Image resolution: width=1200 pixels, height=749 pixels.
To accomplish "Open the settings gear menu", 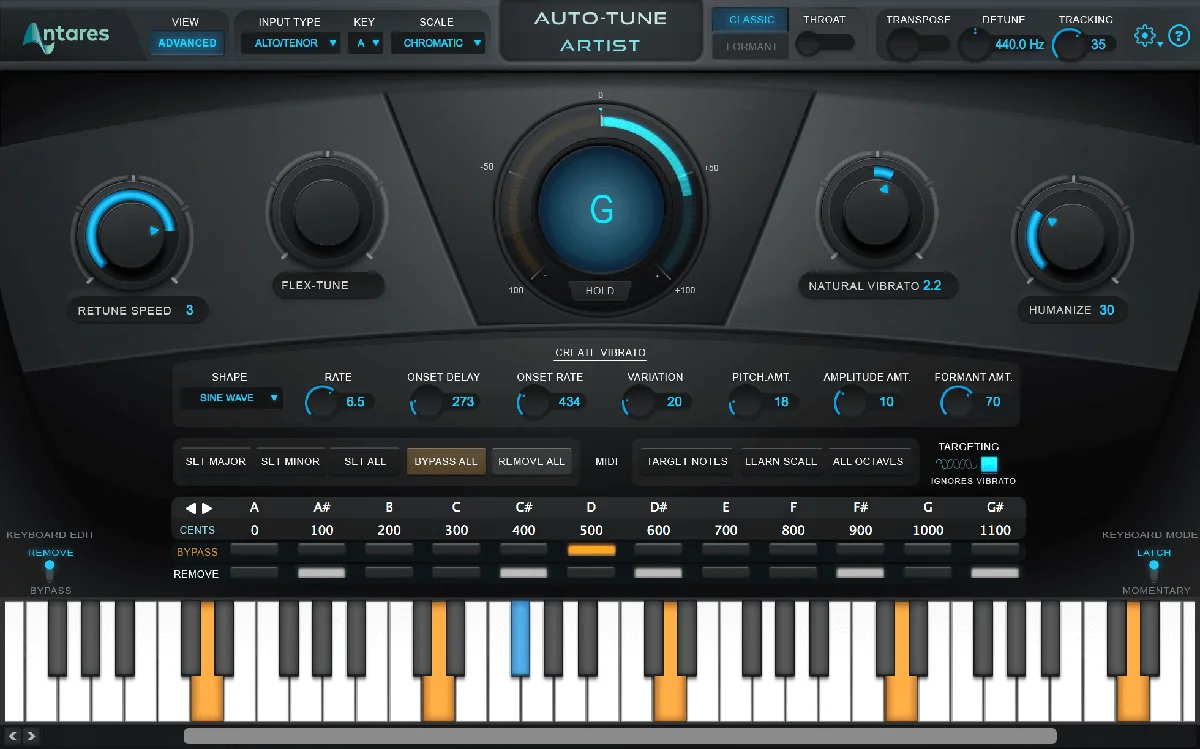I will coord(1146,37).
